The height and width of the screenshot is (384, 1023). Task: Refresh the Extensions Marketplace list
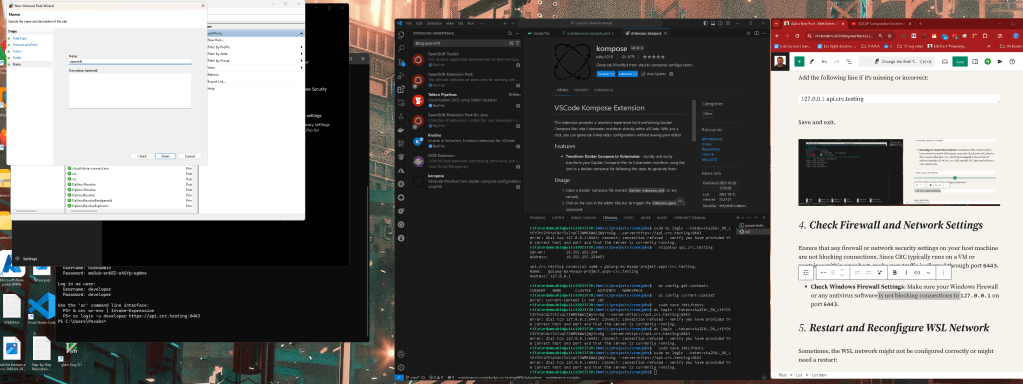[x=510, y=33]
